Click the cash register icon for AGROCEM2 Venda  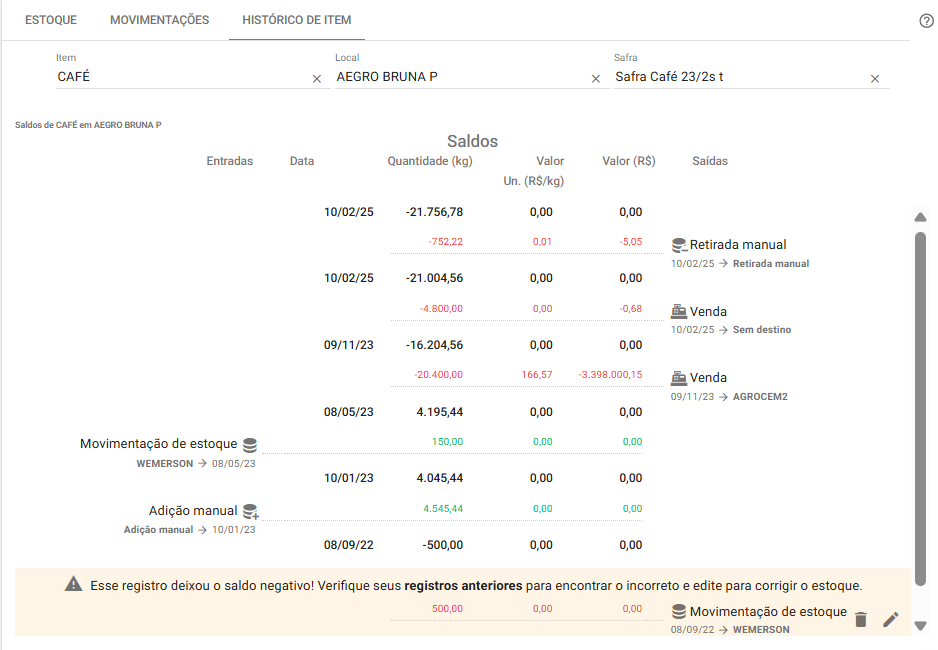click(679, 378)
